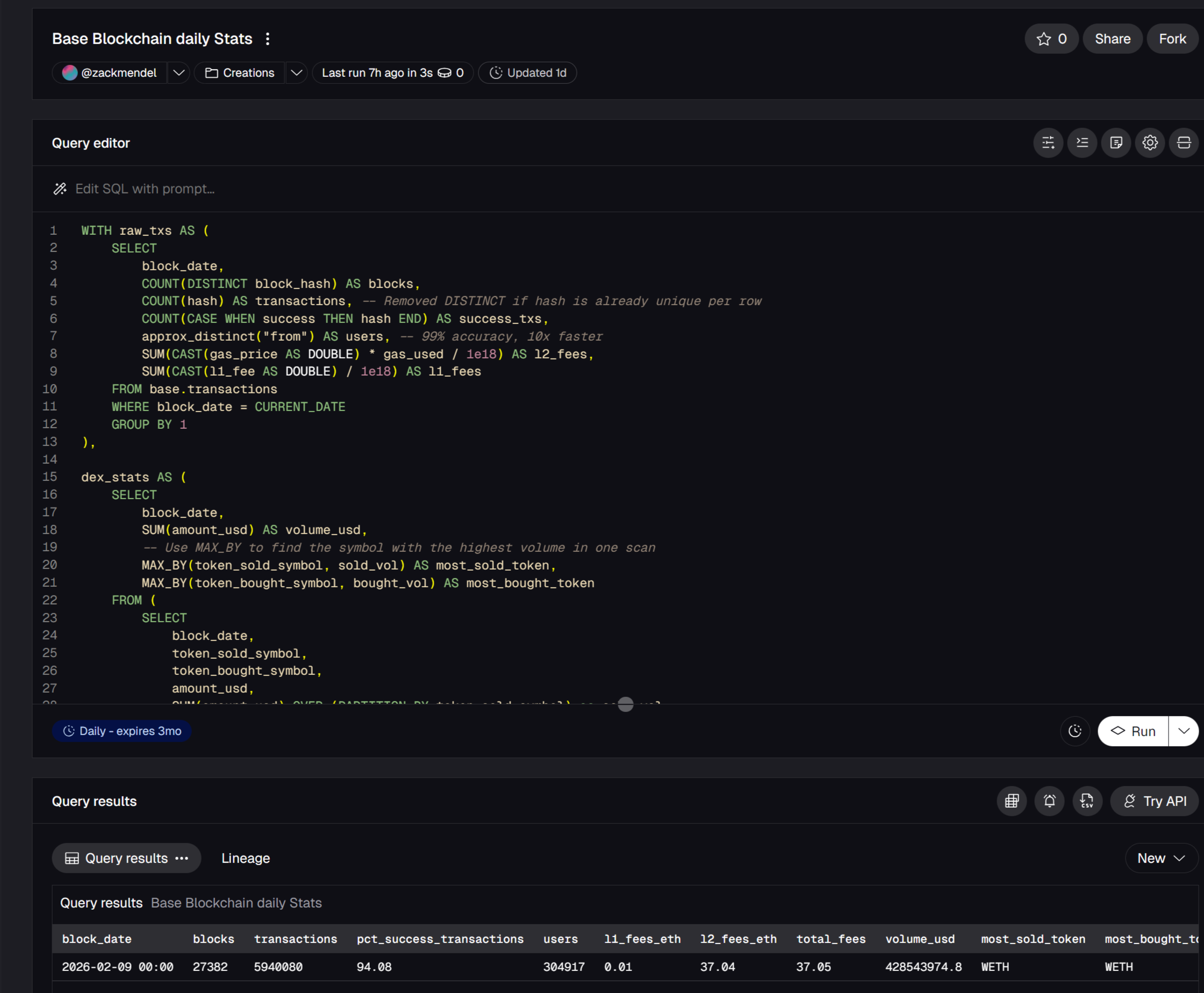Expand the Creations folder dropdown chevron
The width and height of the screenshot is (1204, 993).
[296, 73]
